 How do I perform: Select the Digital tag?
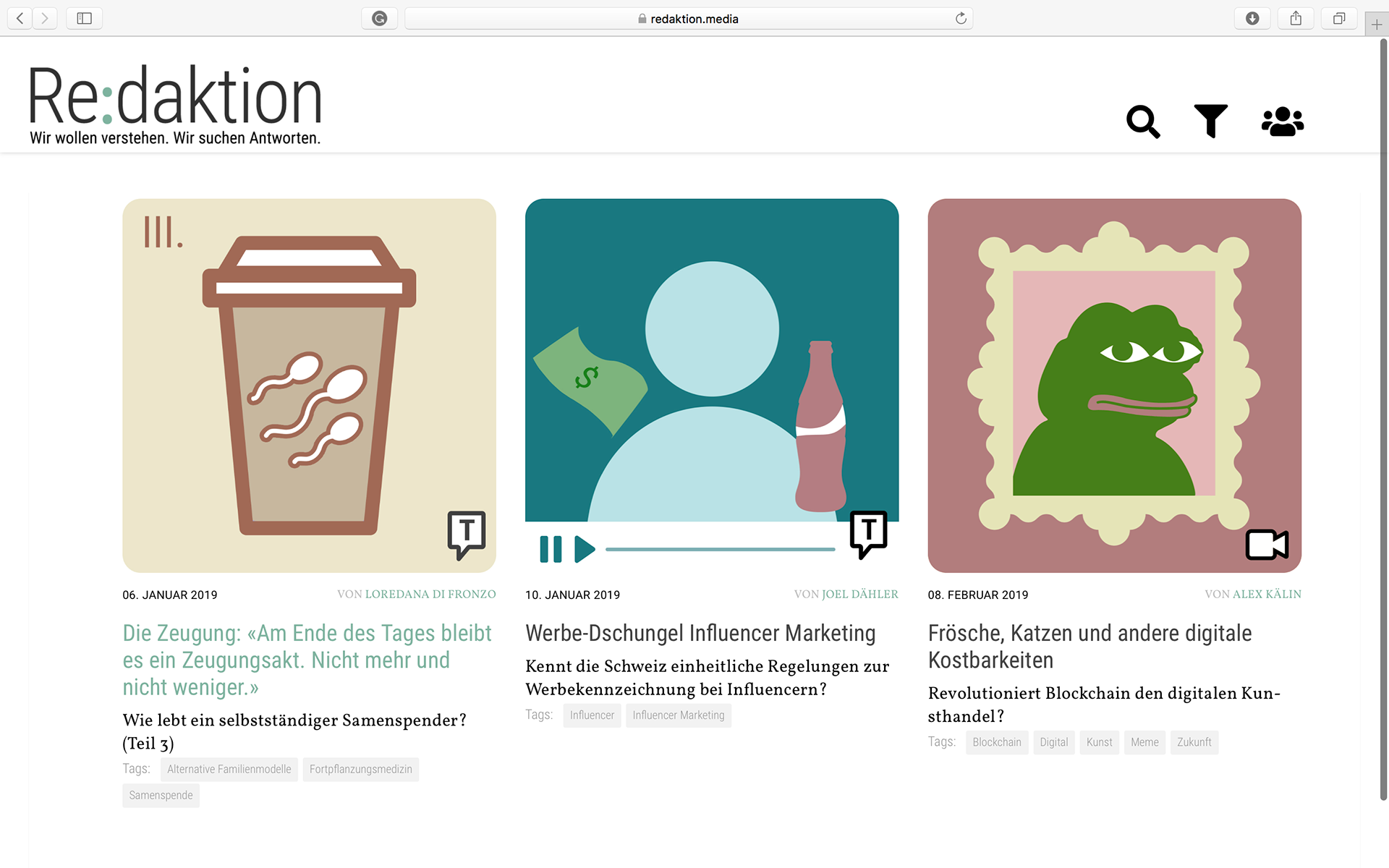coord(1054,742)
